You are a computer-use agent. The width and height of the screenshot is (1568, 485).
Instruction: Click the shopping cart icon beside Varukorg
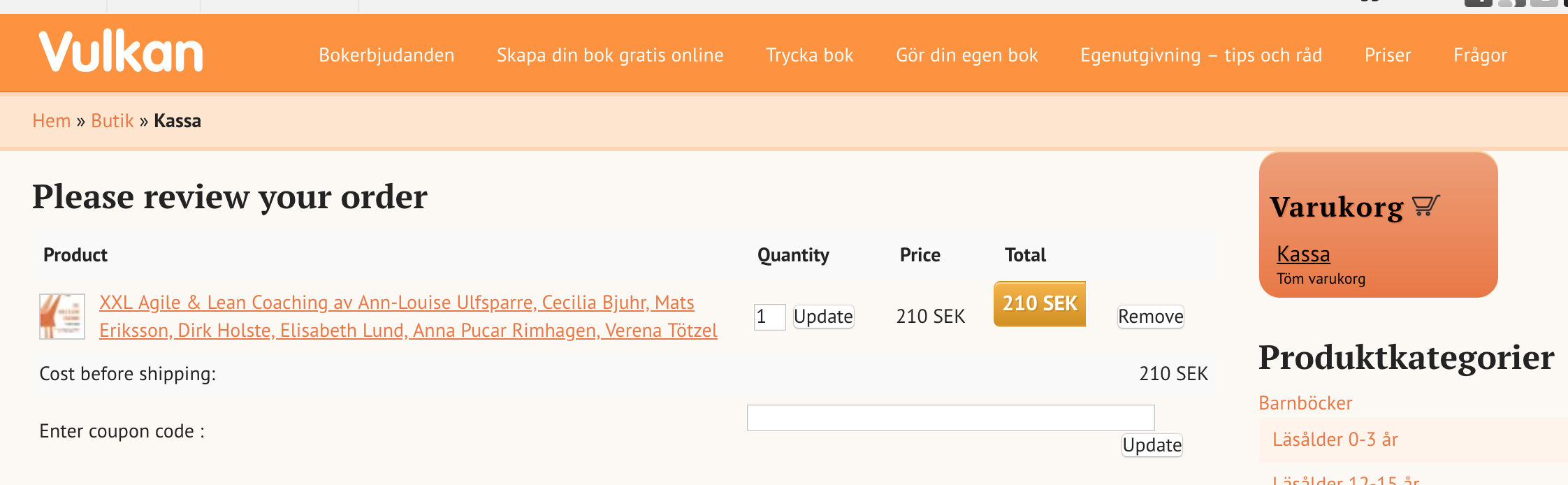pyautogui.click(x=1425, y=205)
